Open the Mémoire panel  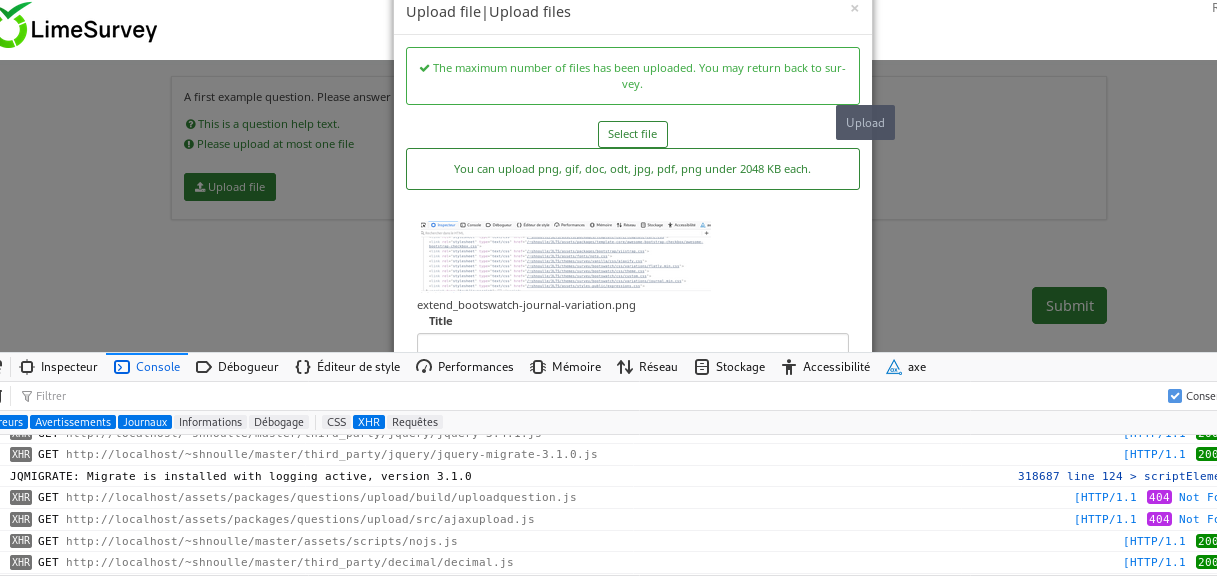point(565,367)
